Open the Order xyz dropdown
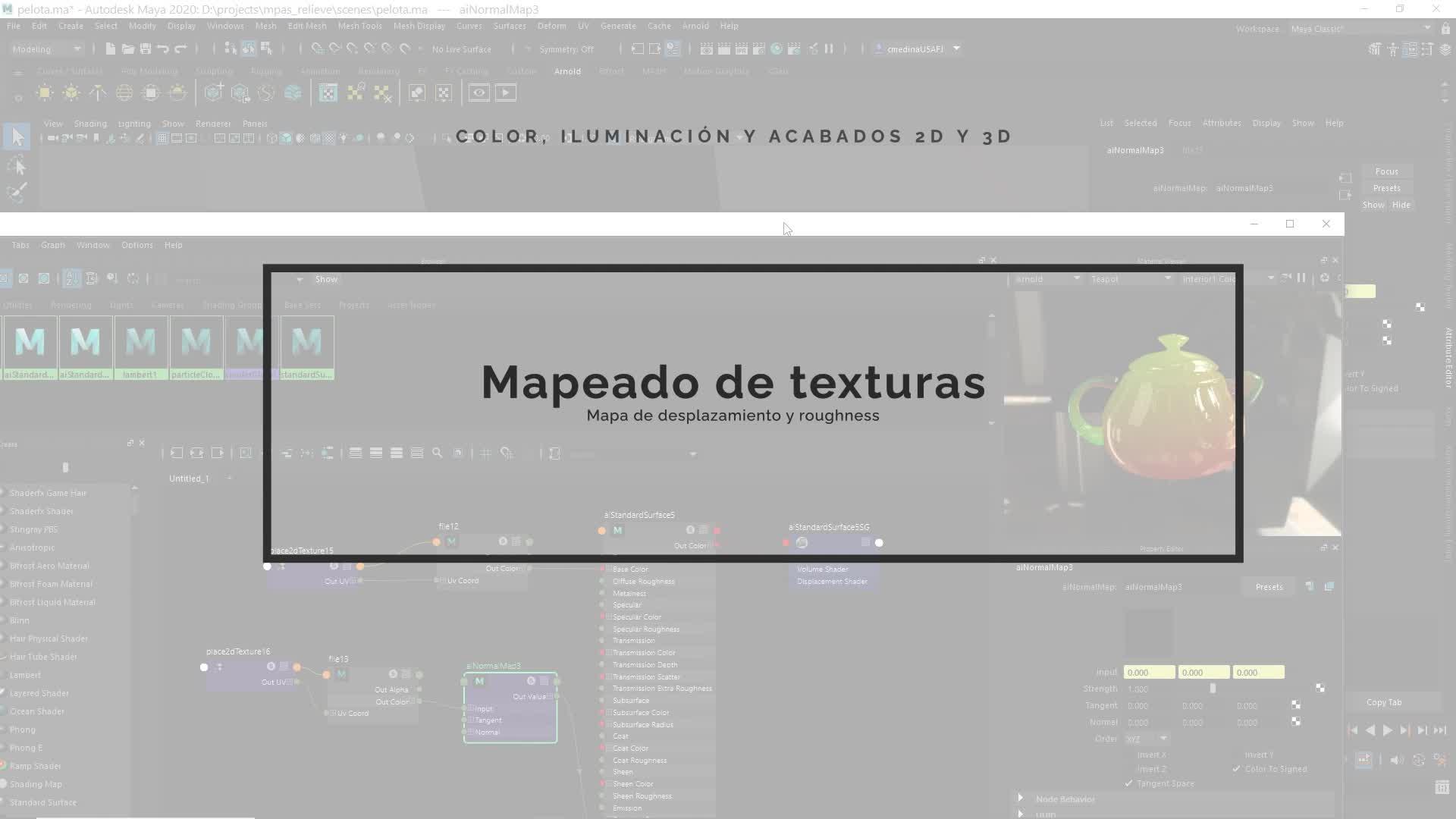Image resolution: width=1456 pixels, height=819 pixels. click(1147, 739)
